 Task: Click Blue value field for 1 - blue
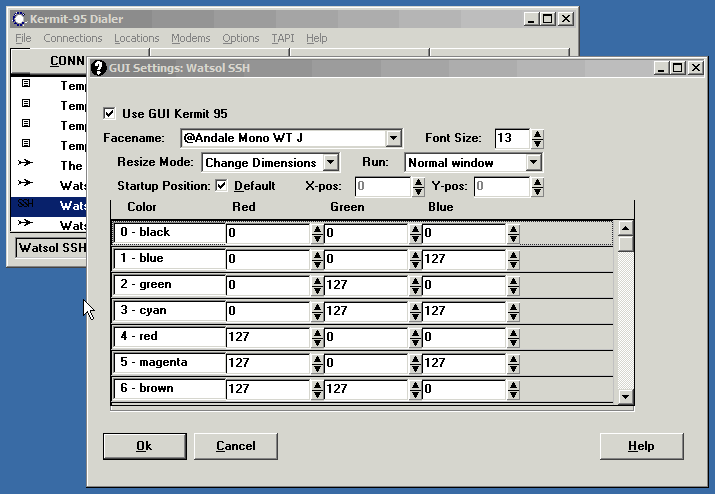pos(464,259)
